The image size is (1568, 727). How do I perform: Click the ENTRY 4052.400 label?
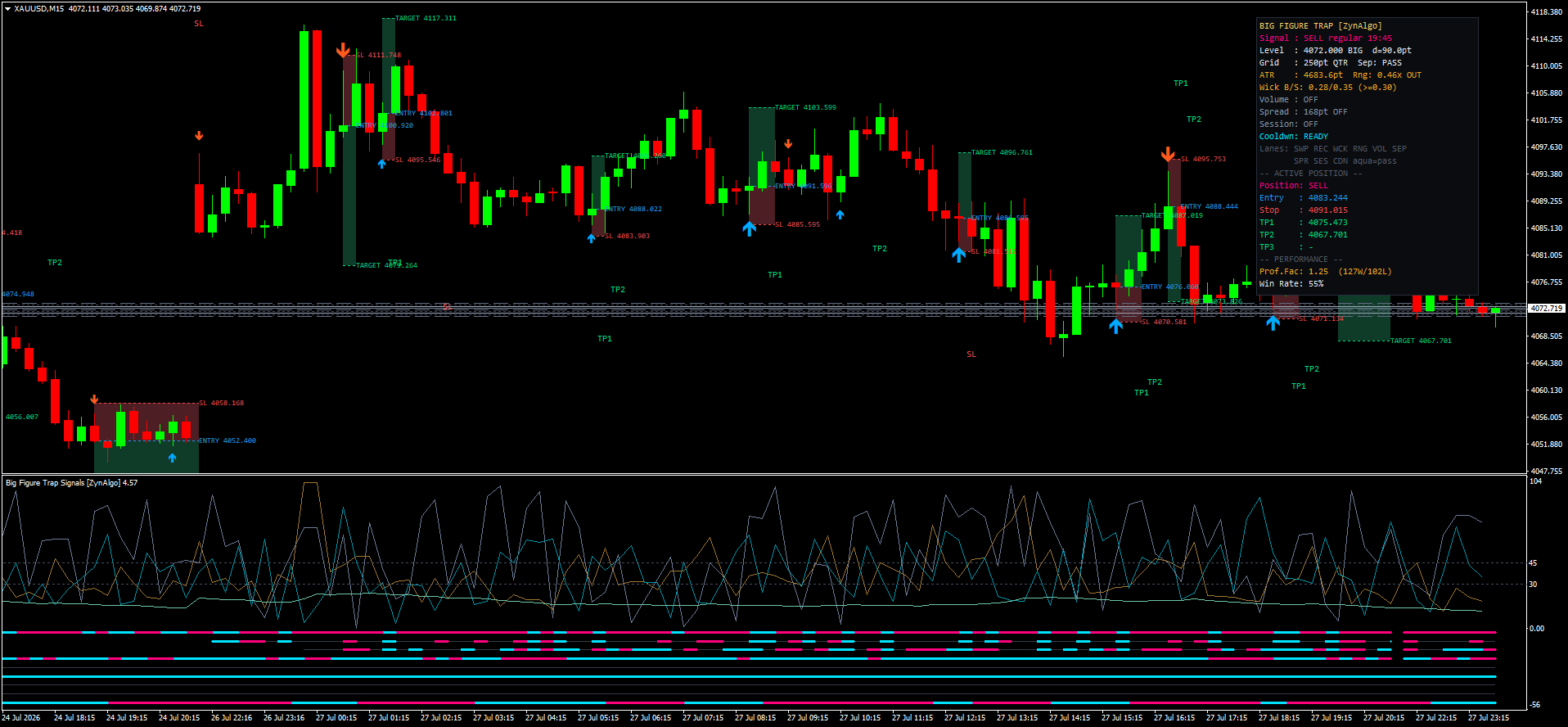pos(228,440)
